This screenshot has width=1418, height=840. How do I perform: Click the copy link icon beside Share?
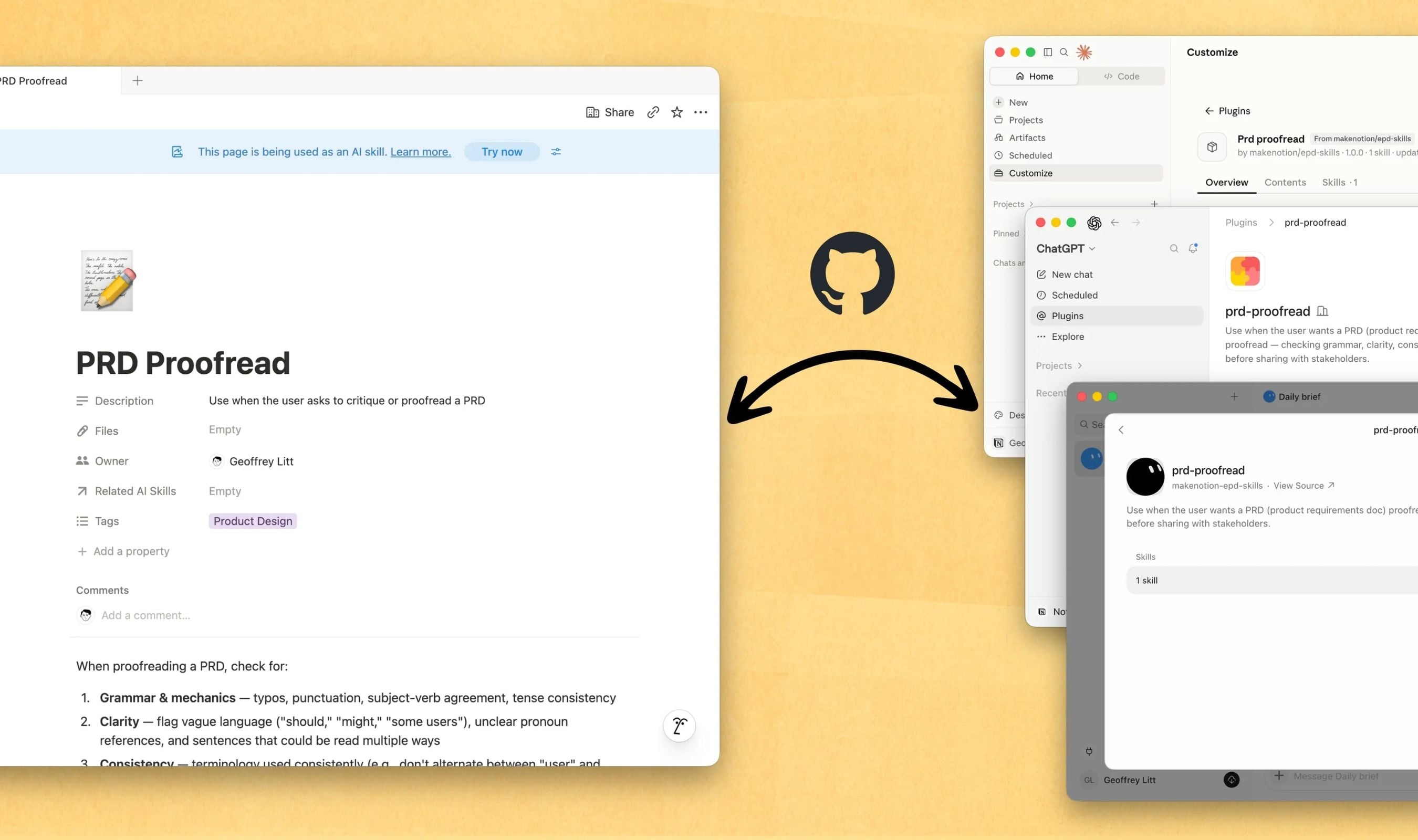653,112
